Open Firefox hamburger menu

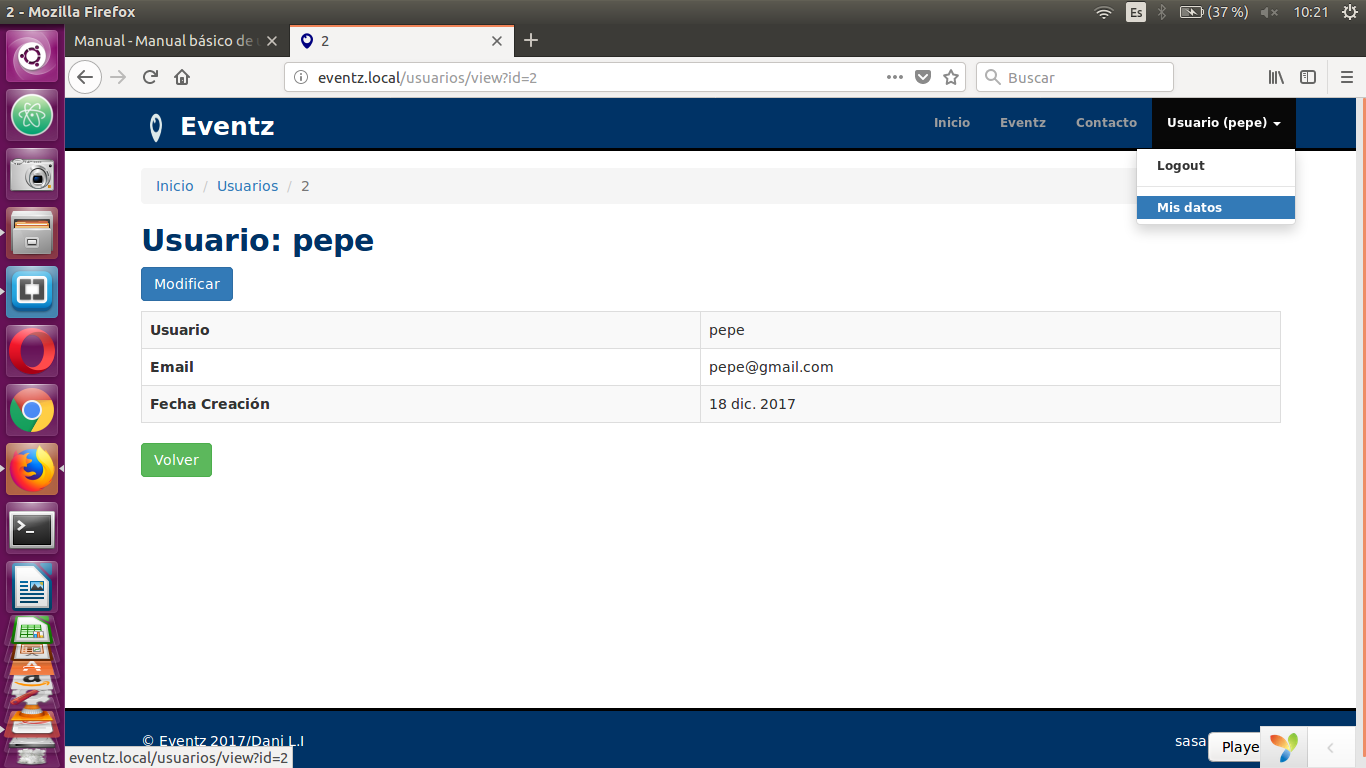[x=1347, y=77]
